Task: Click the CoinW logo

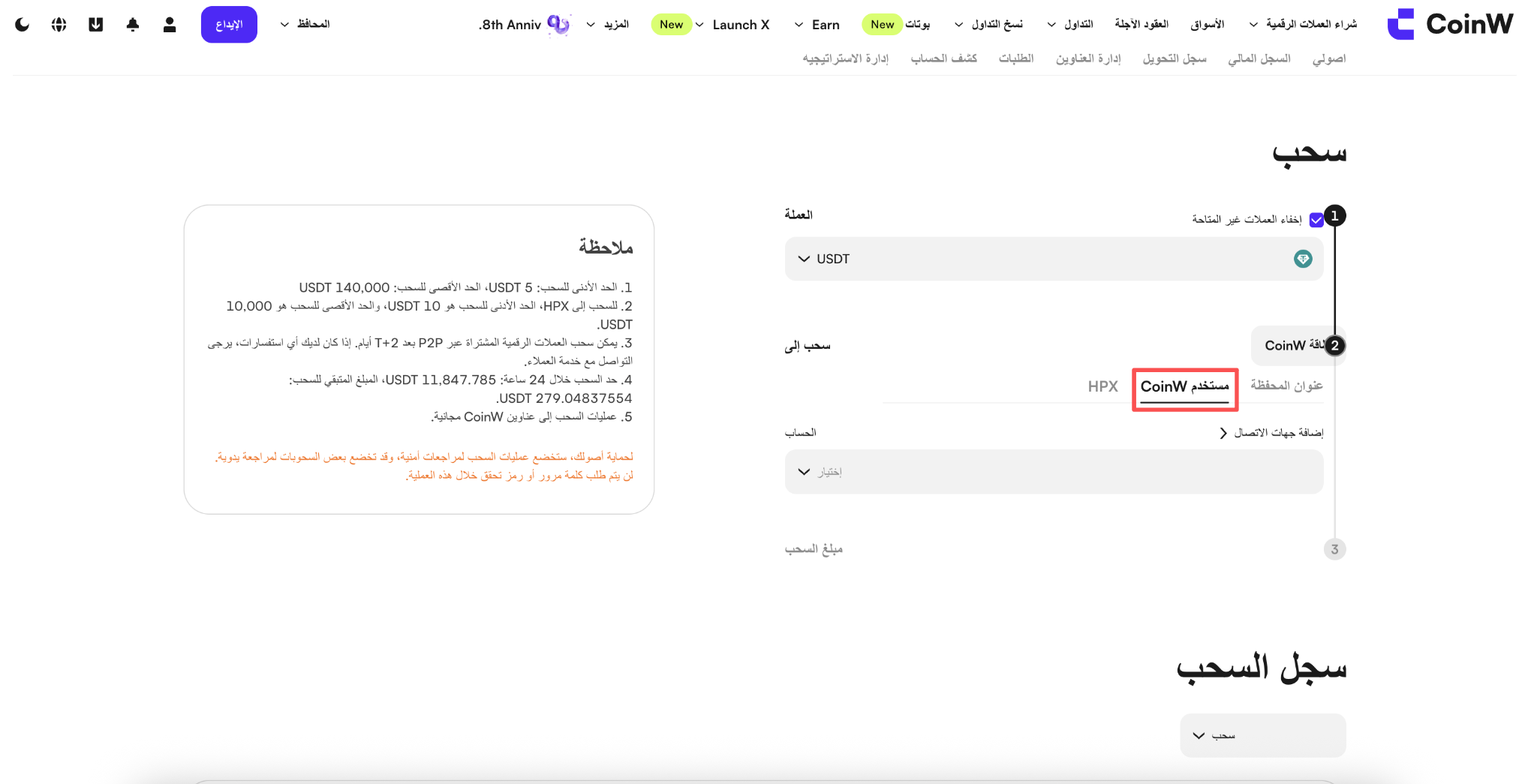Action: (x=1450, y=24)
